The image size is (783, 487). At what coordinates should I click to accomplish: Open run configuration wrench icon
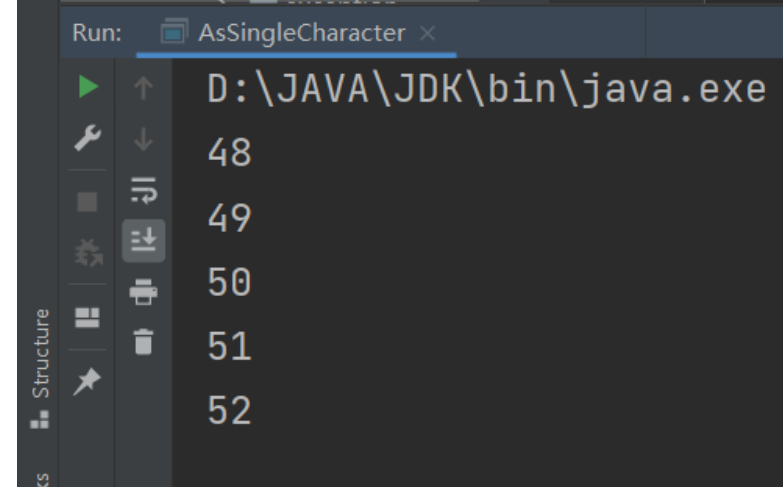click(x=89, y=141)
